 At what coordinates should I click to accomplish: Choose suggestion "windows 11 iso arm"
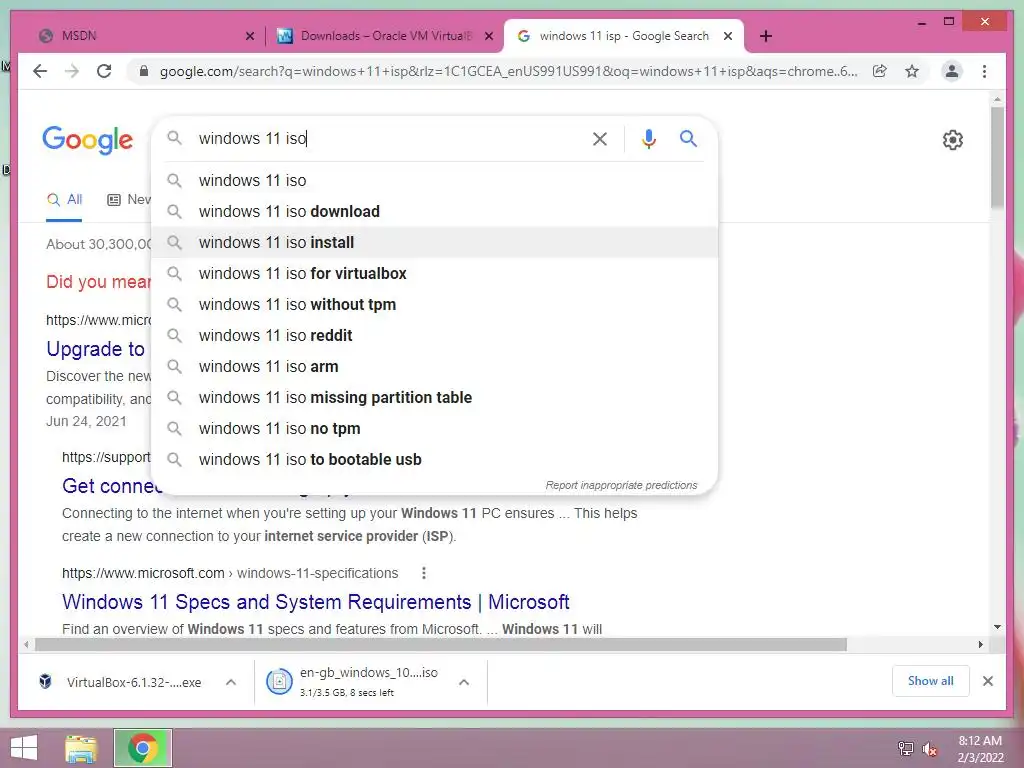pyautogui.click(x=434, y=366)
